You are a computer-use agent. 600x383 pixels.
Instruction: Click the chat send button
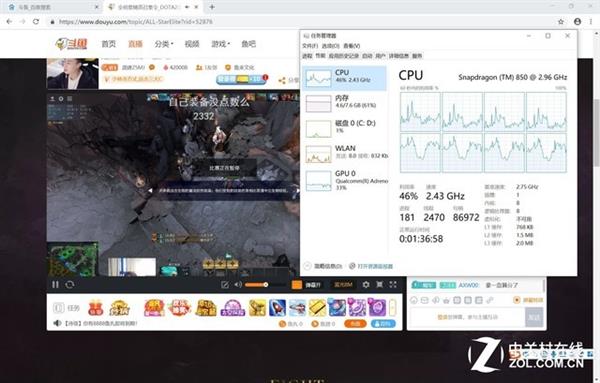[534, 317]
